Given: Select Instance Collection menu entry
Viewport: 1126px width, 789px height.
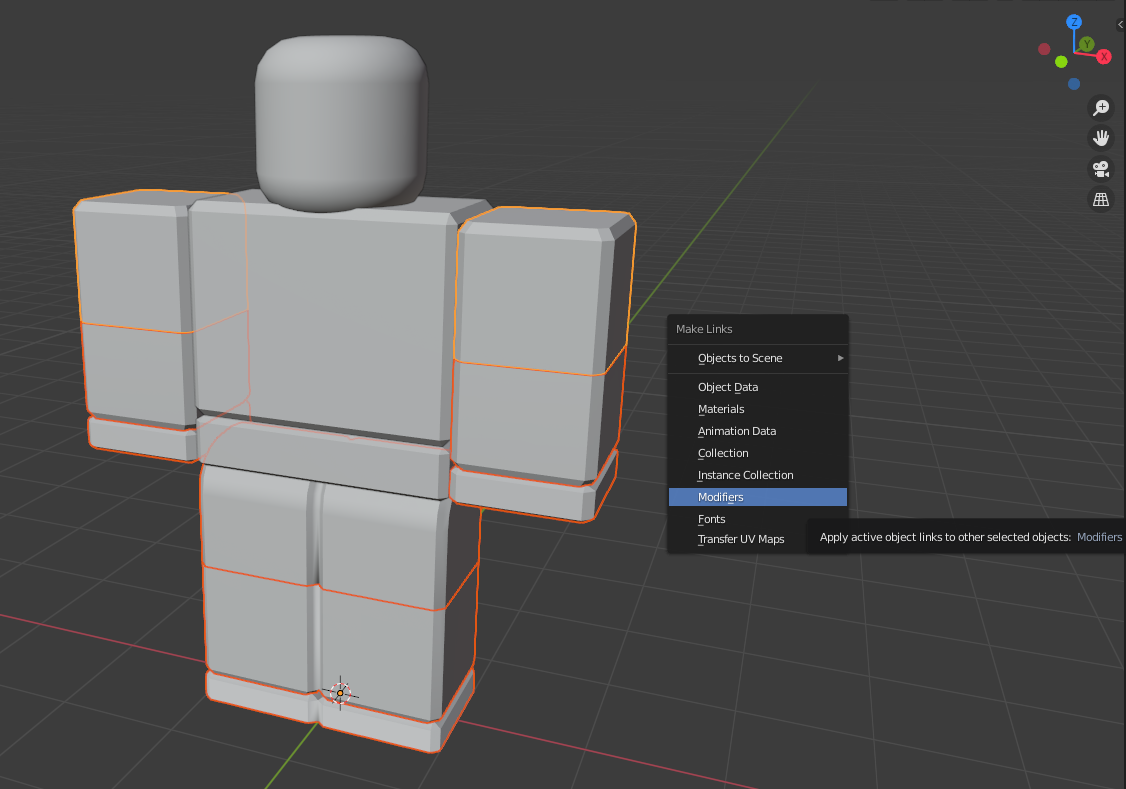Looking at the screenshot, I should (758, 475).
